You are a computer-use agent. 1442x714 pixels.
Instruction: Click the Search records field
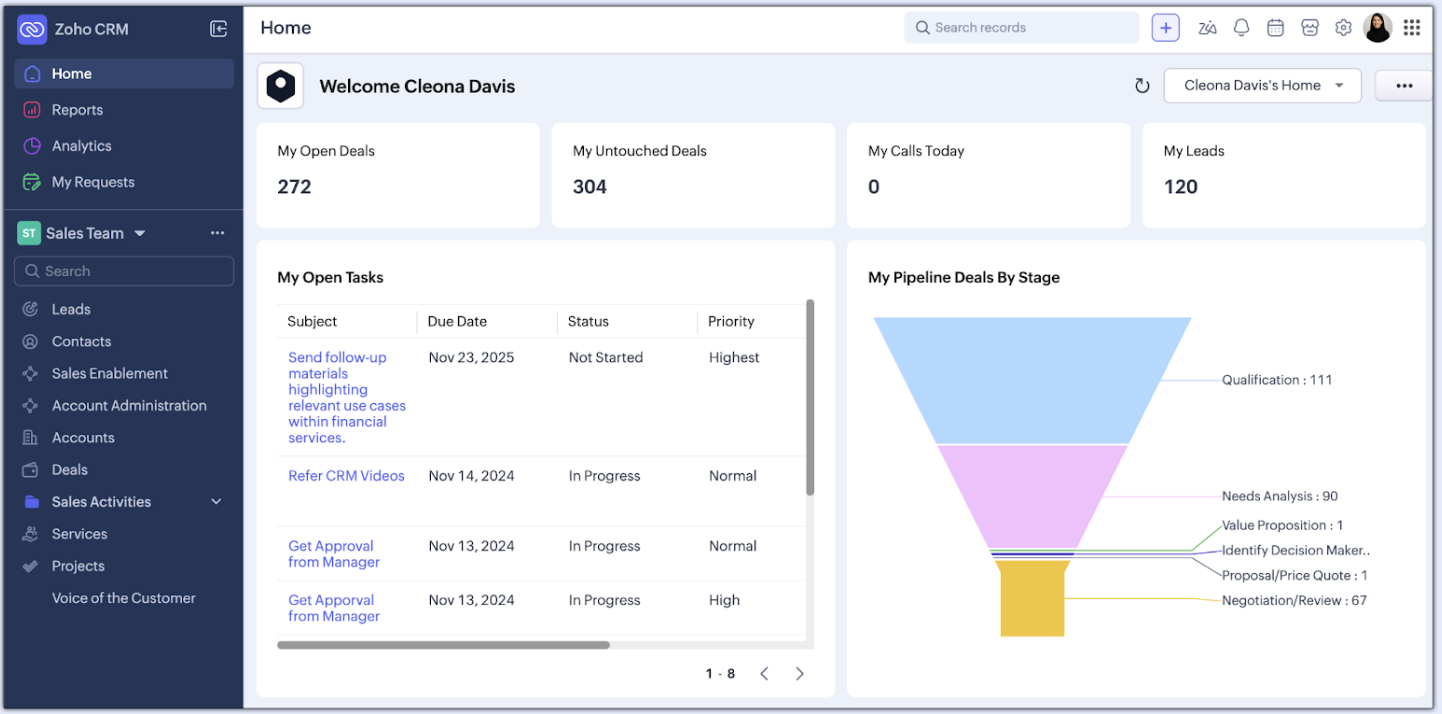[x=1020, y=28]
